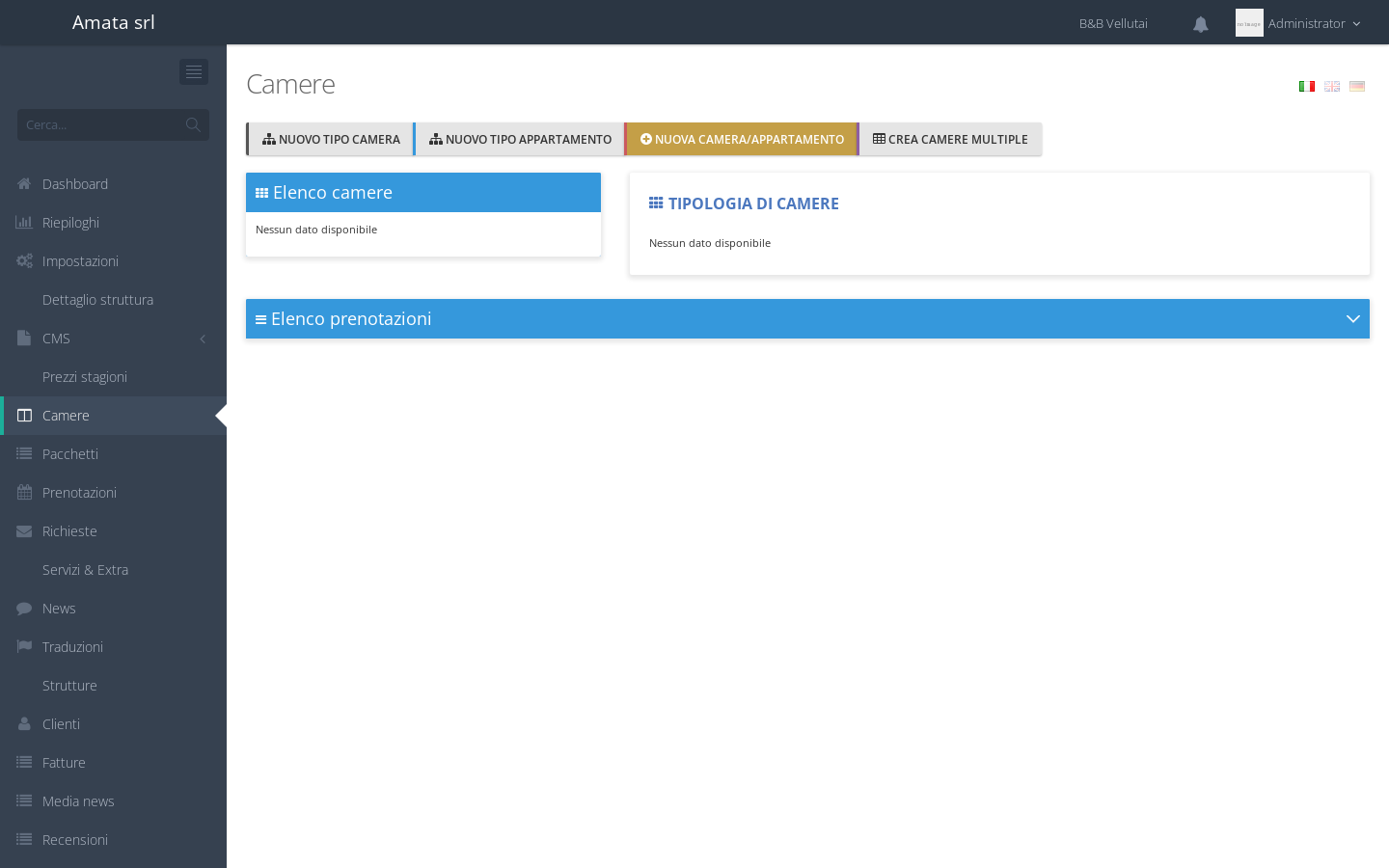
Task: Click the Dashboard home icon
Action: pos(24,183)
